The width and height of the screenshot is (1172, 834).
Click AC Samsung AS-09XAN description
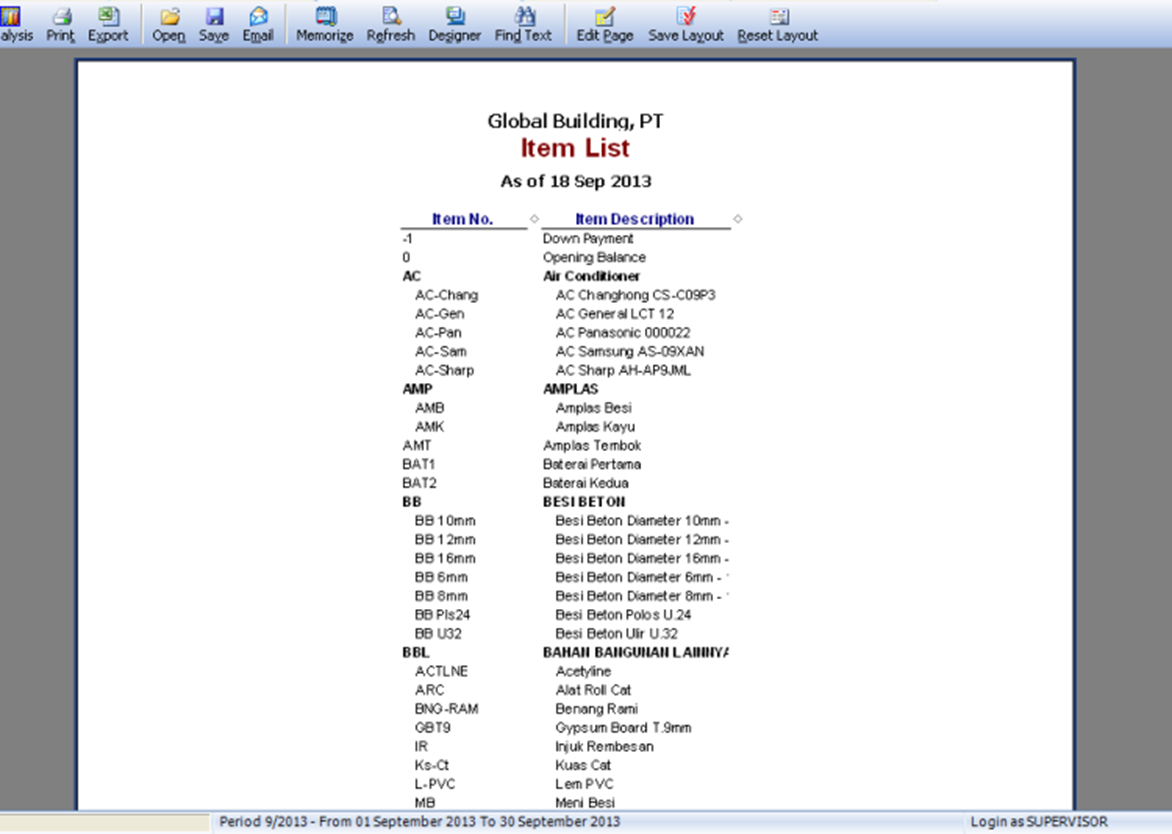pyautogui.click(x=629, y=351)
